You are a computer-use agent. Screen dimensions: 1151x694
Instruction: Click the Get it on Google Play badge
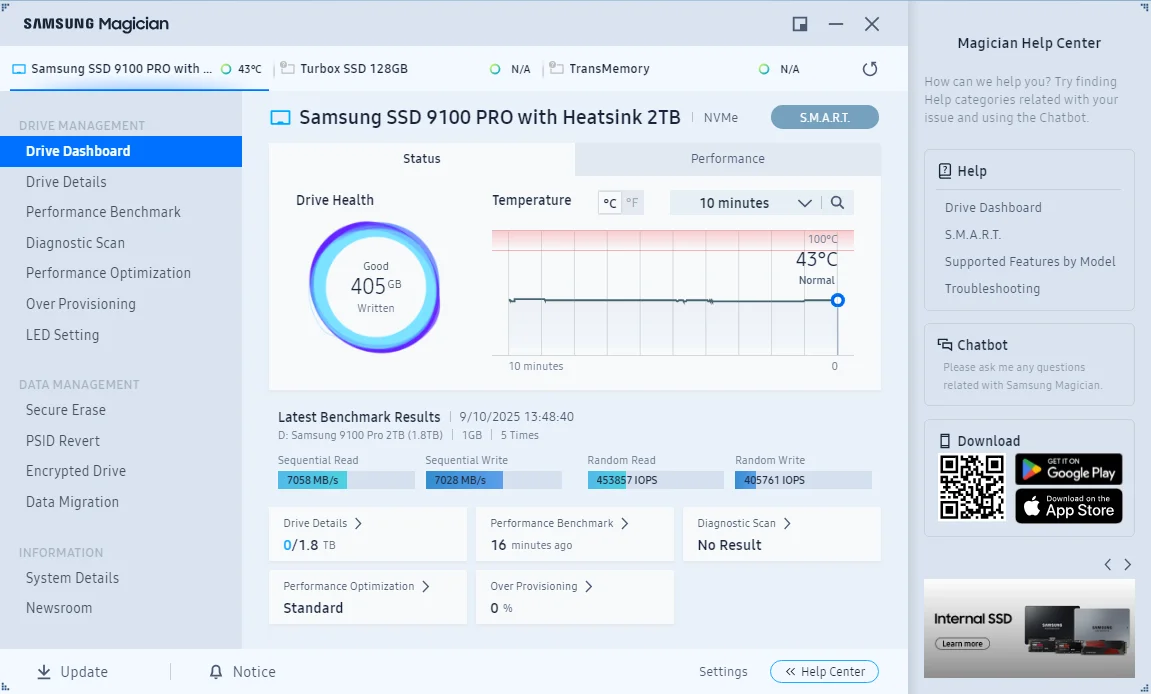click(x=1069, y=469)
